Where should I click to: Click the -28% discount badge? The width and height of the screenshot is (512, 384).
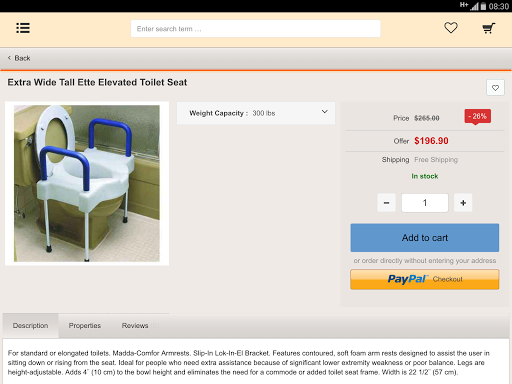(x=478, y=116)
